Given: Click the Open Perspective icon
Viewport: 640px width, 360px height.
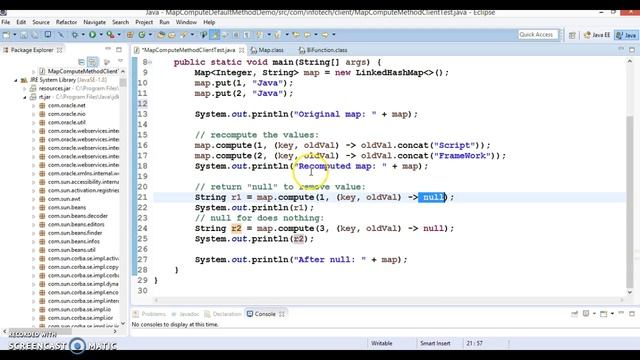Looking at the screenshot, I should [572, 35].
